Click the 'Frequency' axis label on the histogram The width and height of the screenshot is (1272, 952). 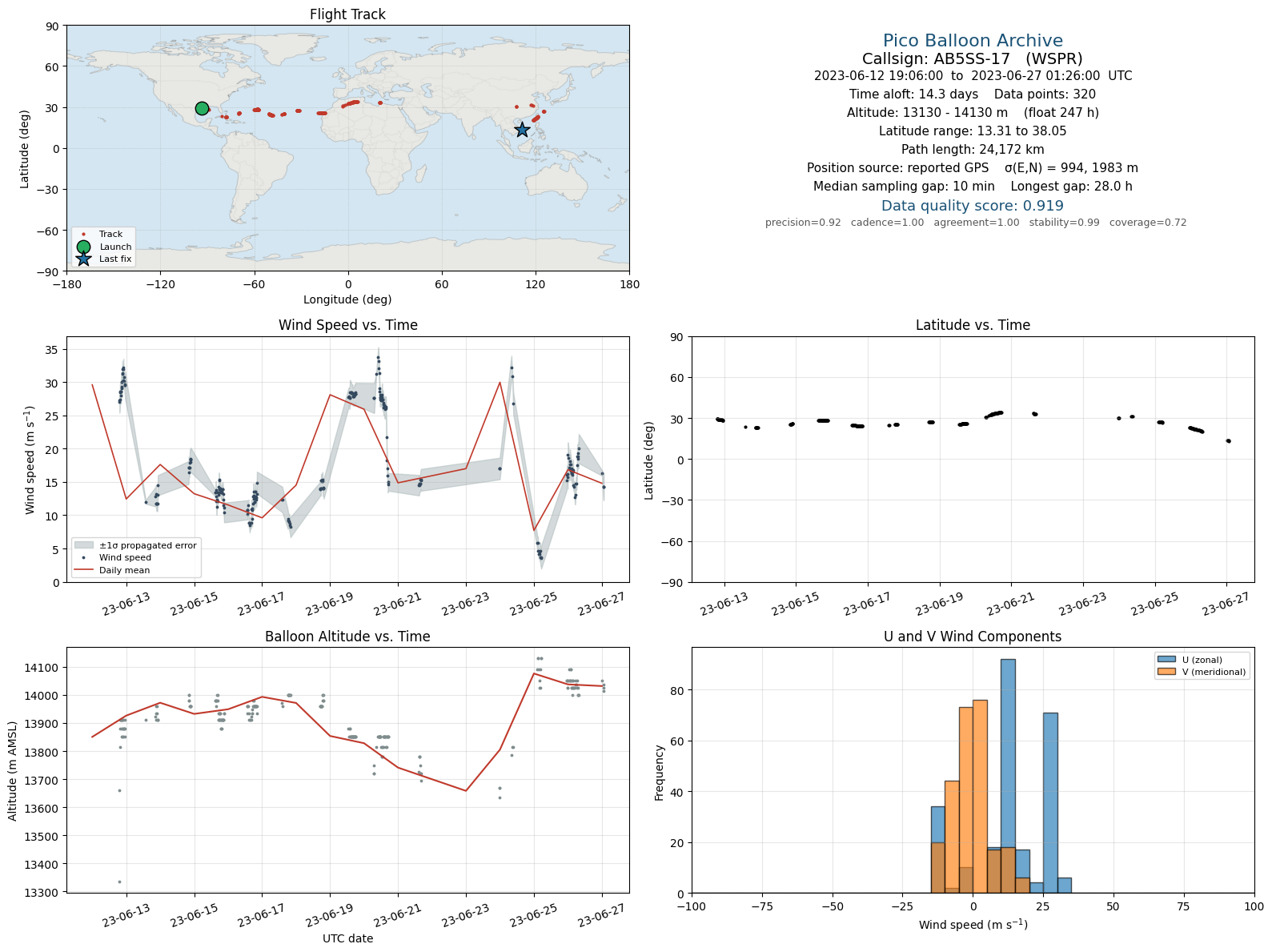(x=660, y=773)
